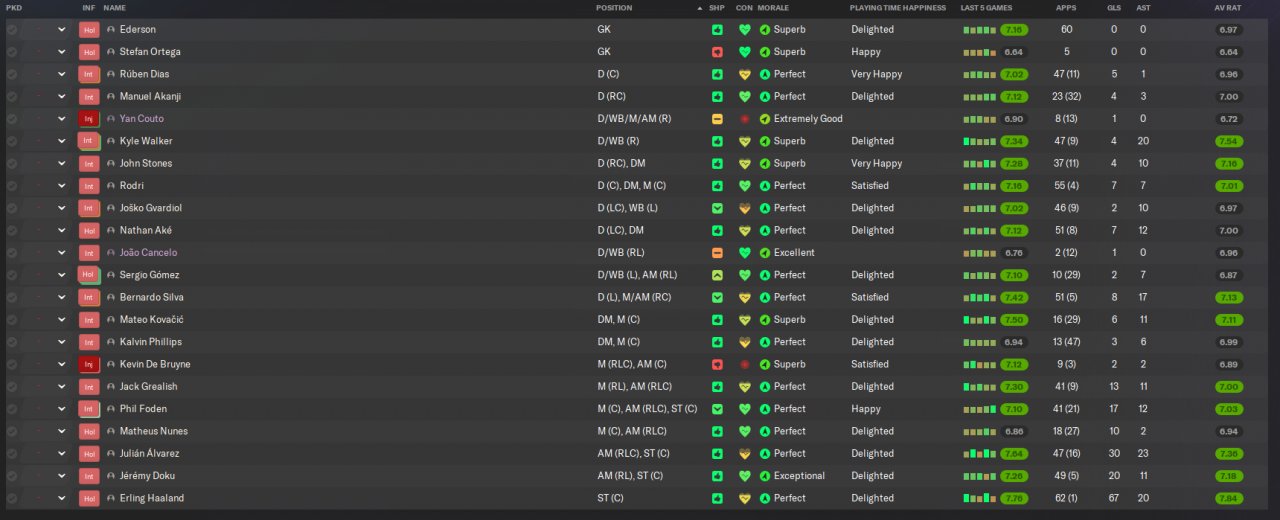The height and width of the screenshot is (520, 1280).
Task: Expand the dropdown chevron for Jack Grealish
Action: [62, 387]
